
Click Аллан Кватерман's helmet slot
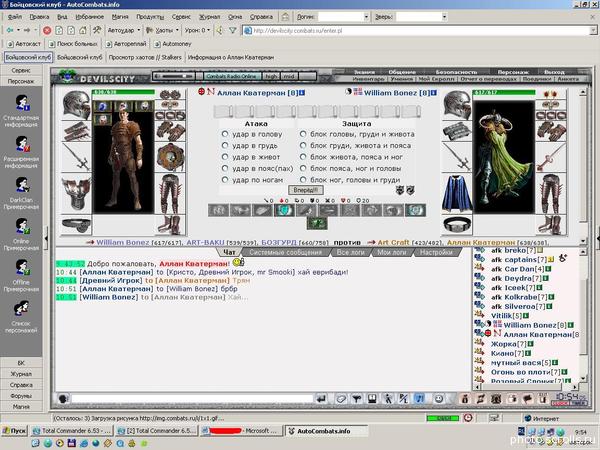click(x=76, y=105)
